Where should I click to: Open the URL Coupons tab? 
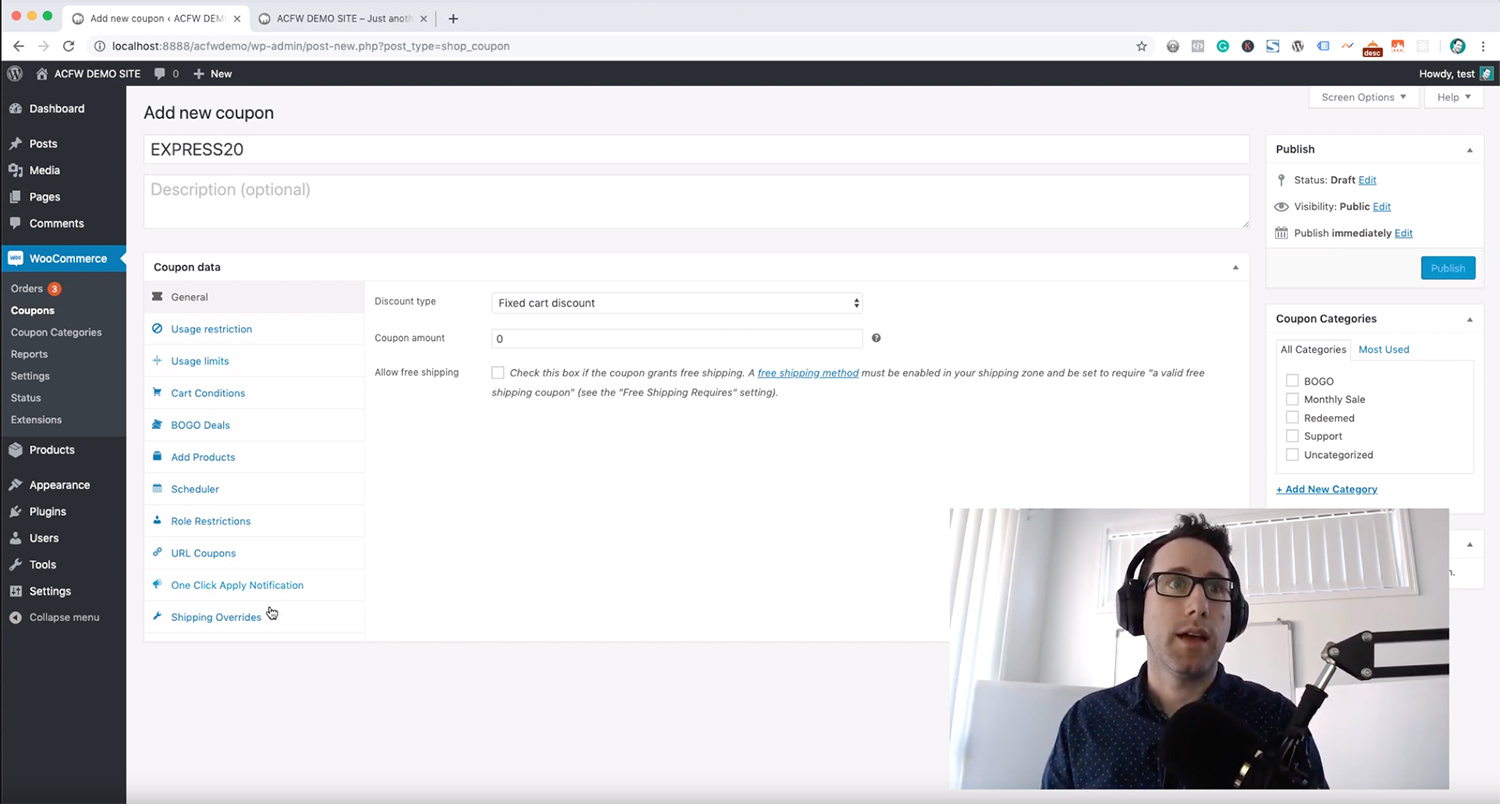pyautogui.click(x=254, y=553)
